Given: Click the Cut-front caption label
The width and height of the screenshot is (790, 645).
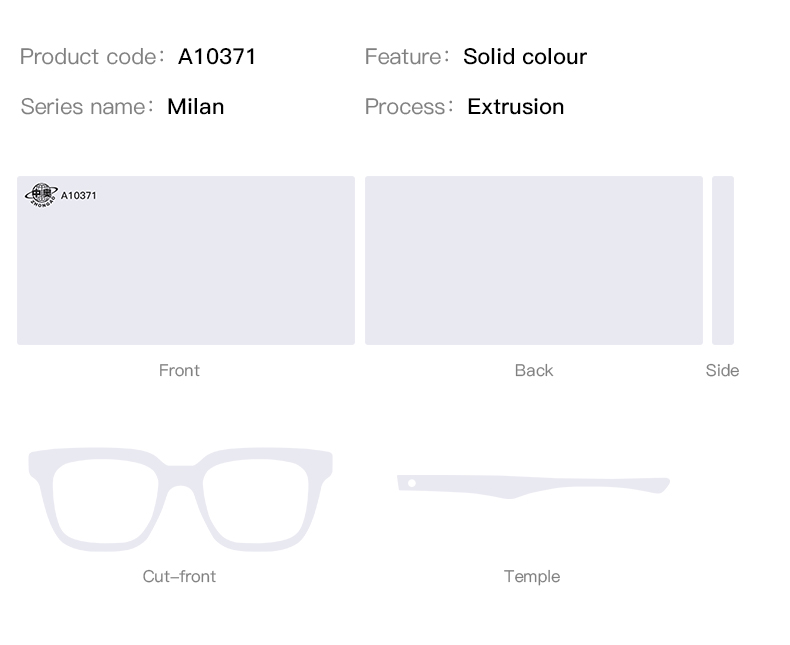Looking at the screenshot, I should coord(179,576).
